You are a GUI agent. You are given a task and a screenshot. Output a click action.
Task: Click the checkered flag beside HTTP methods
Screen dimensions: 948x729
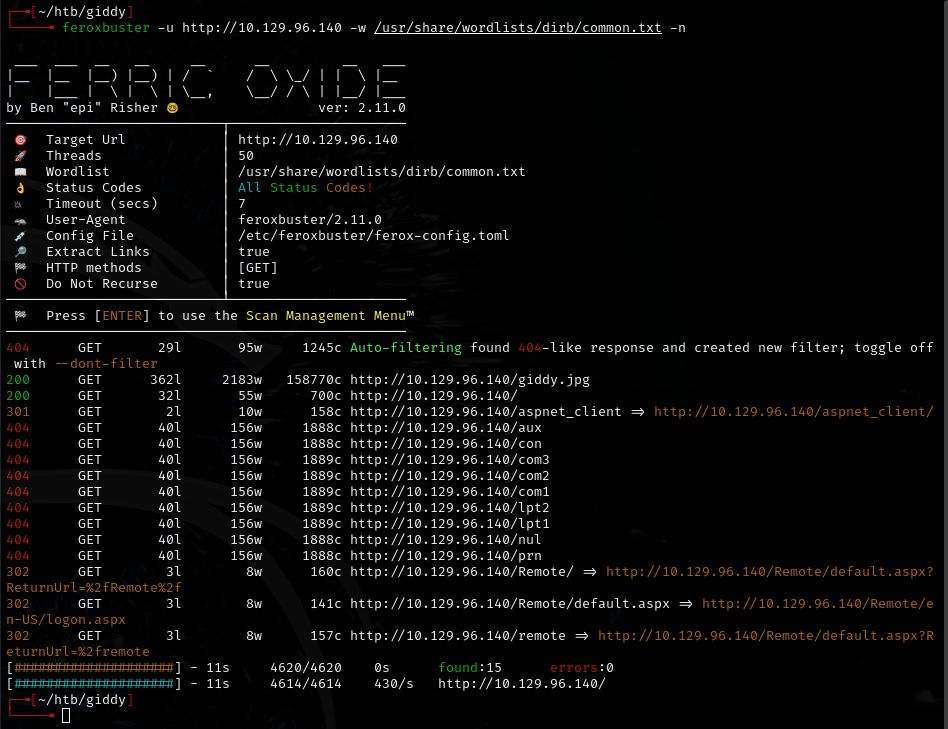(20, 268)
